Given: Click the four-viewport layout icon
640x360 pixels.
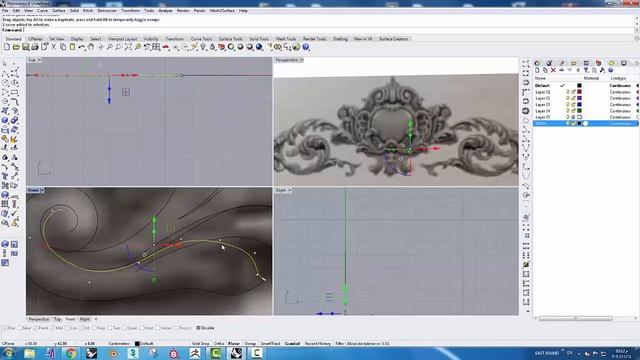Looking at the screenshot, I should [156, 47].
